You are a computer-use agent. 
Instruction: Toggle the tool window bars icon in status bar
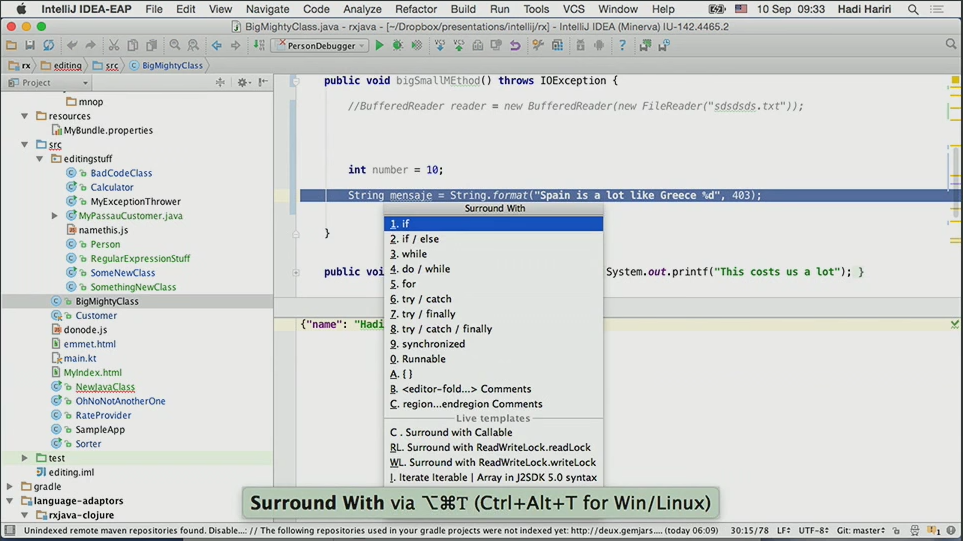click(9, 530)
